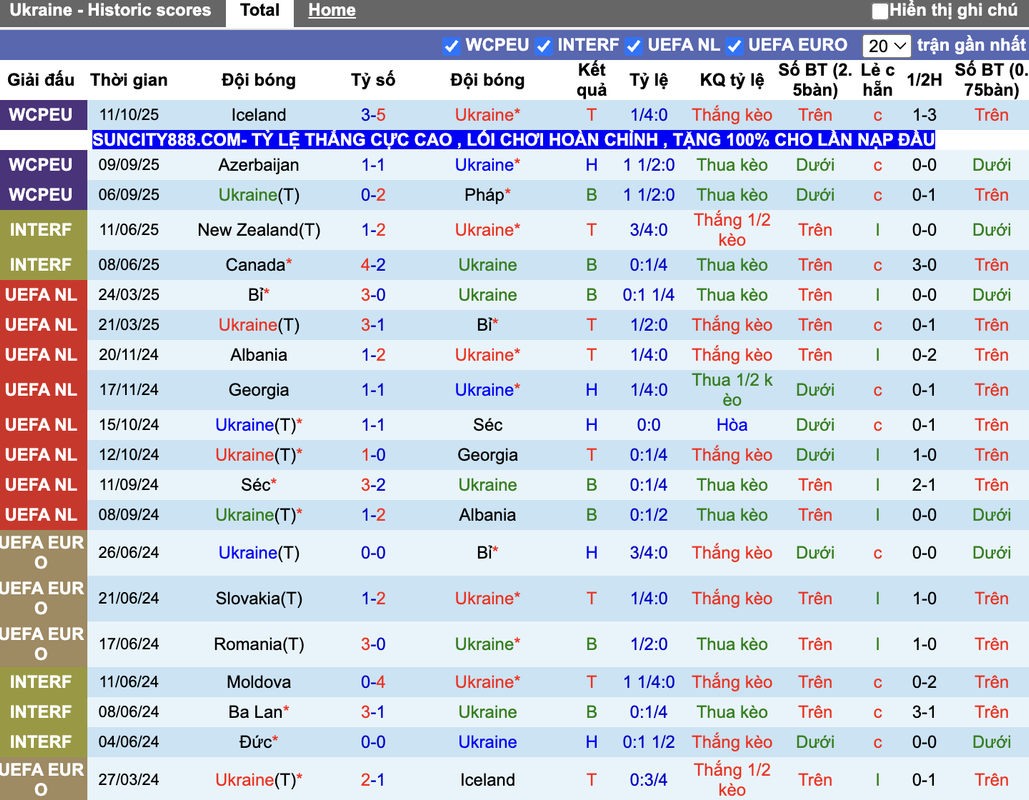The width and height of the screenshot is (1029, 800).
Task: Open the 20 recent matches dropdown
Action: click(x=887, y=46)
